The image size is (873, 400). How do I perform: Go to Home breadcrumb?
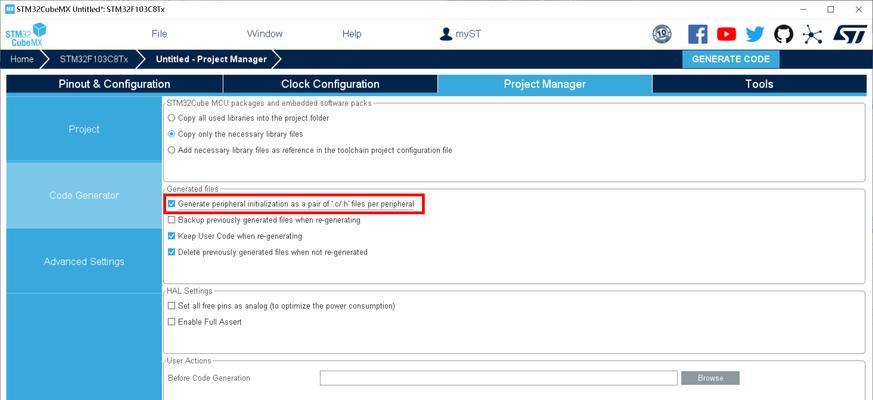(x=22, y=59)
